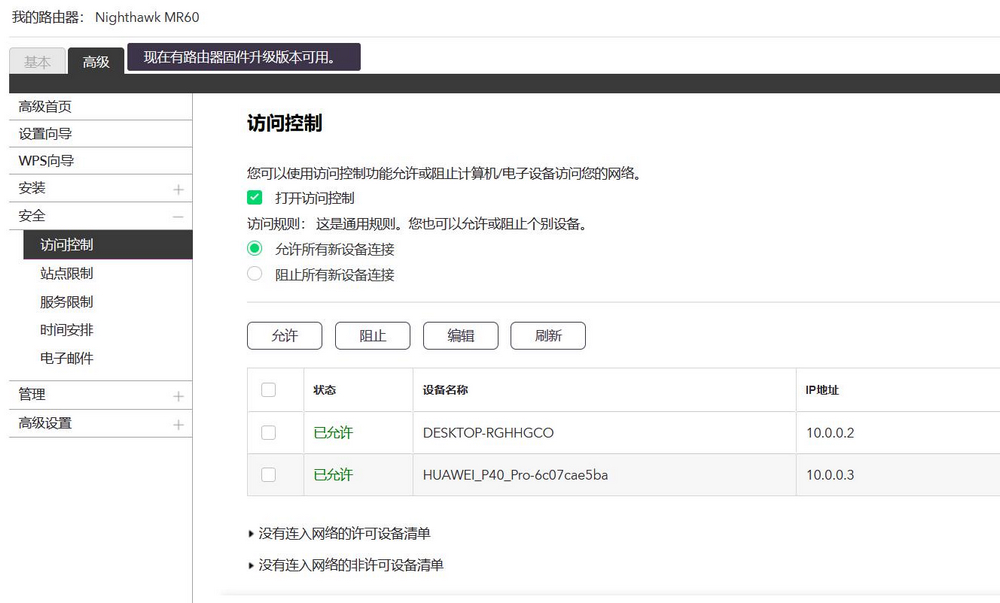Click the firmware upgrade notification banner
The image size is (1000, 603).
(245, 57)
